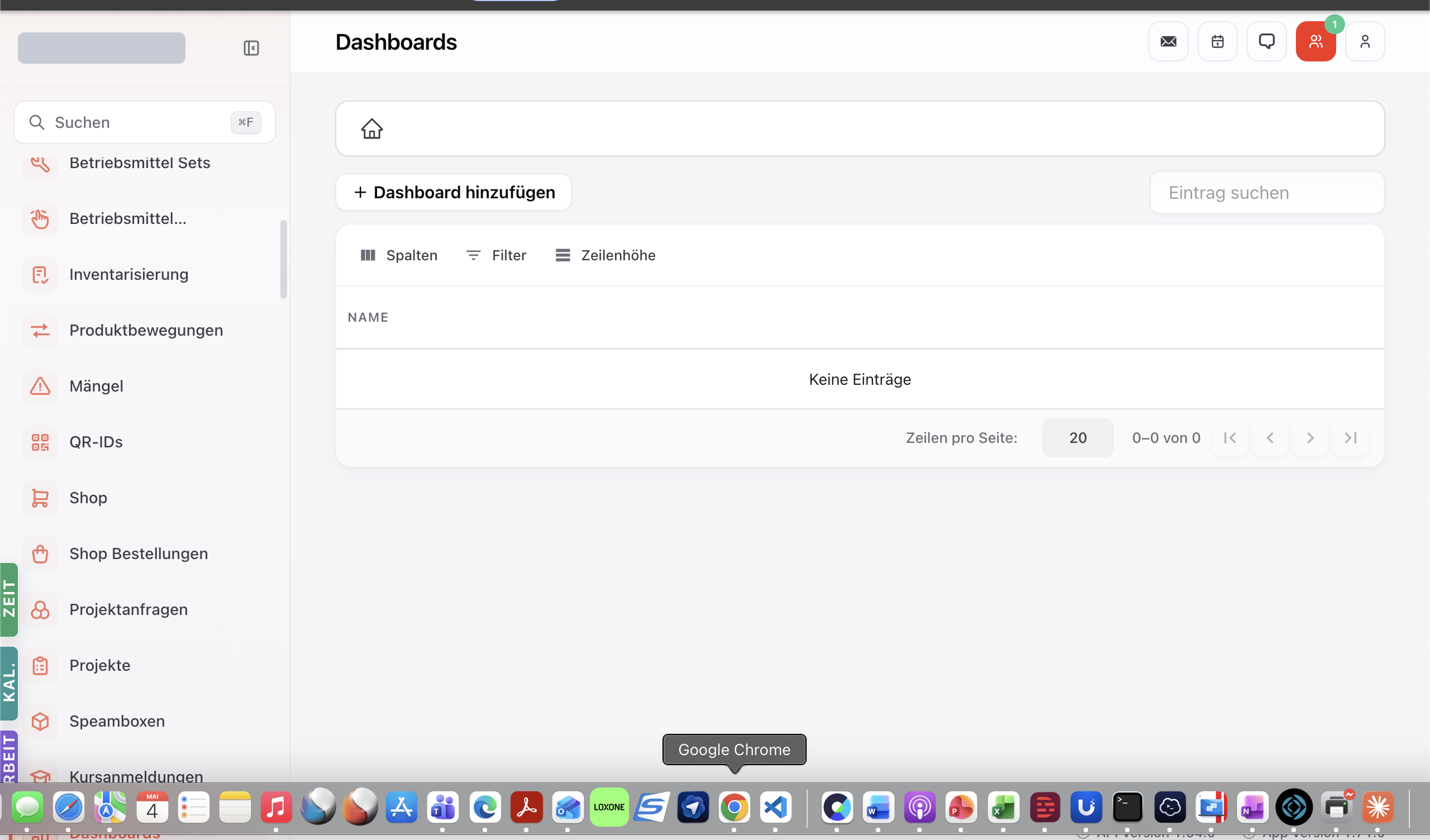Open Betriebsmittel Sets in sidebar
The width and height of the screenshot is (1430, 840).
[140, 163]
